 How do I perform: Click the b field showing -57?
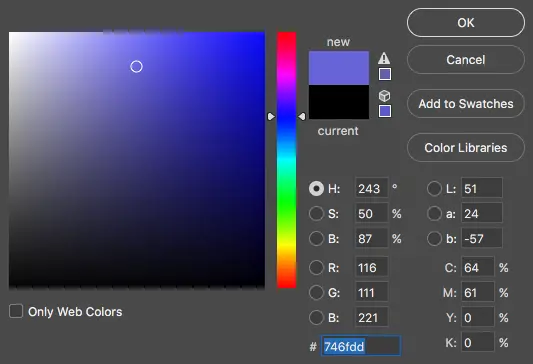click(x=481, y=238)
